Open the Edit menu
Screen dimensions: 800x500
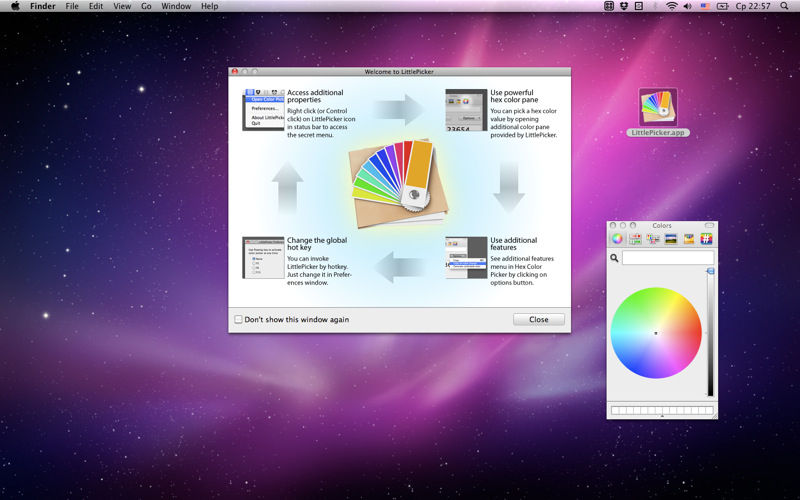96,6
